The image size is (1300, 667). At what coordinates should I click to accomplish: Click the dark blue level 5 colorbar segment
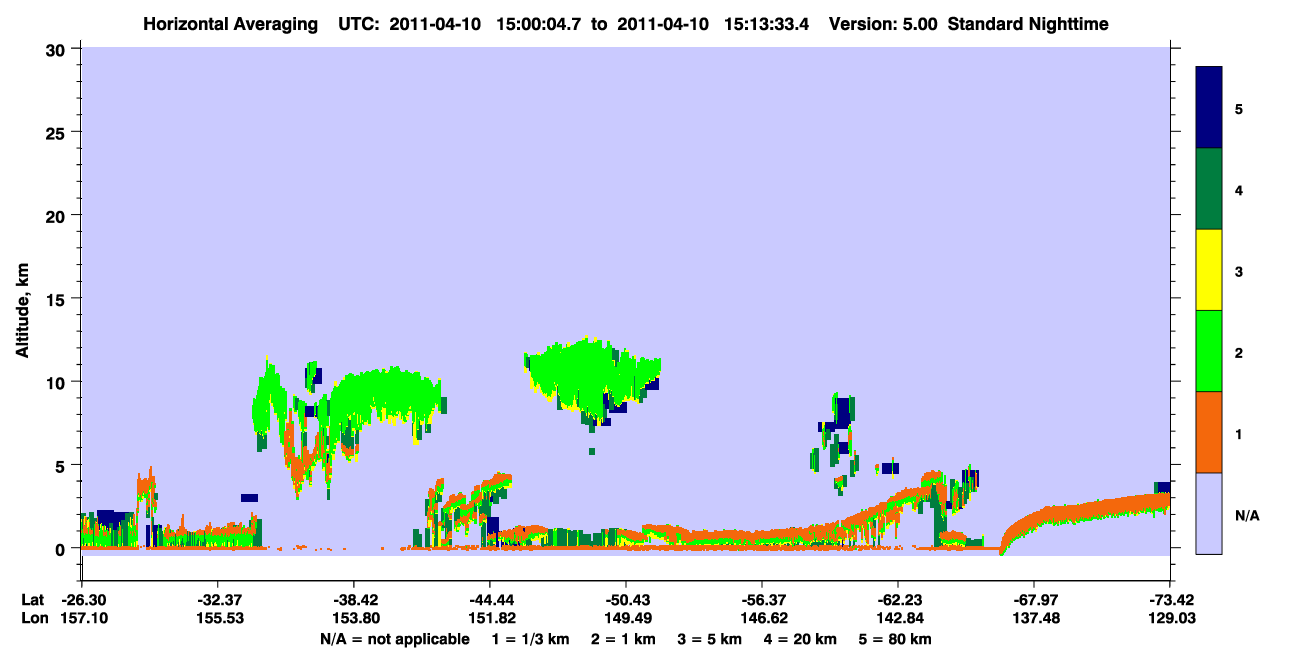coord(1209,108)
